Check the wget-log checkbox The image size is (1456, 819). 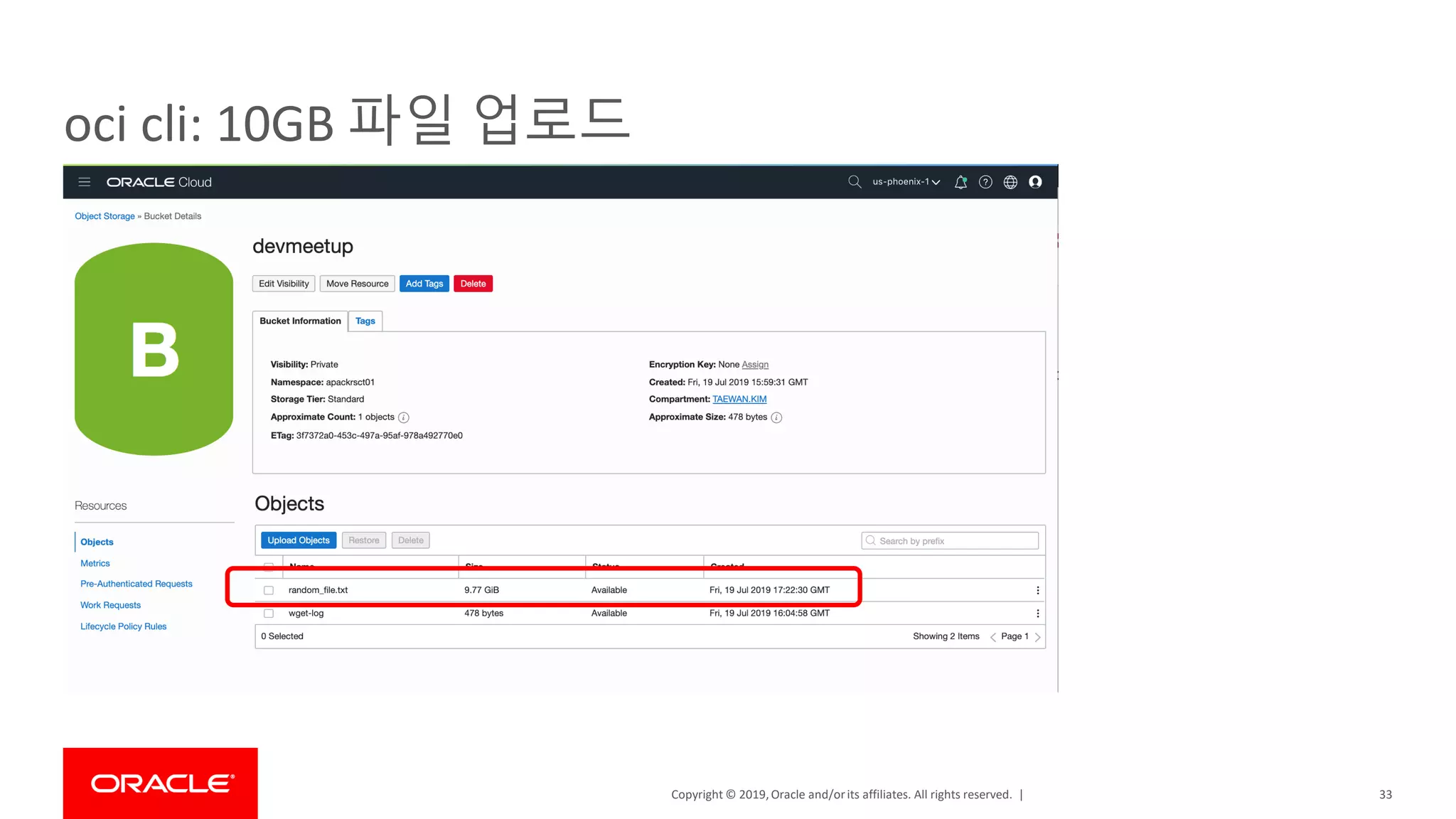269,614
